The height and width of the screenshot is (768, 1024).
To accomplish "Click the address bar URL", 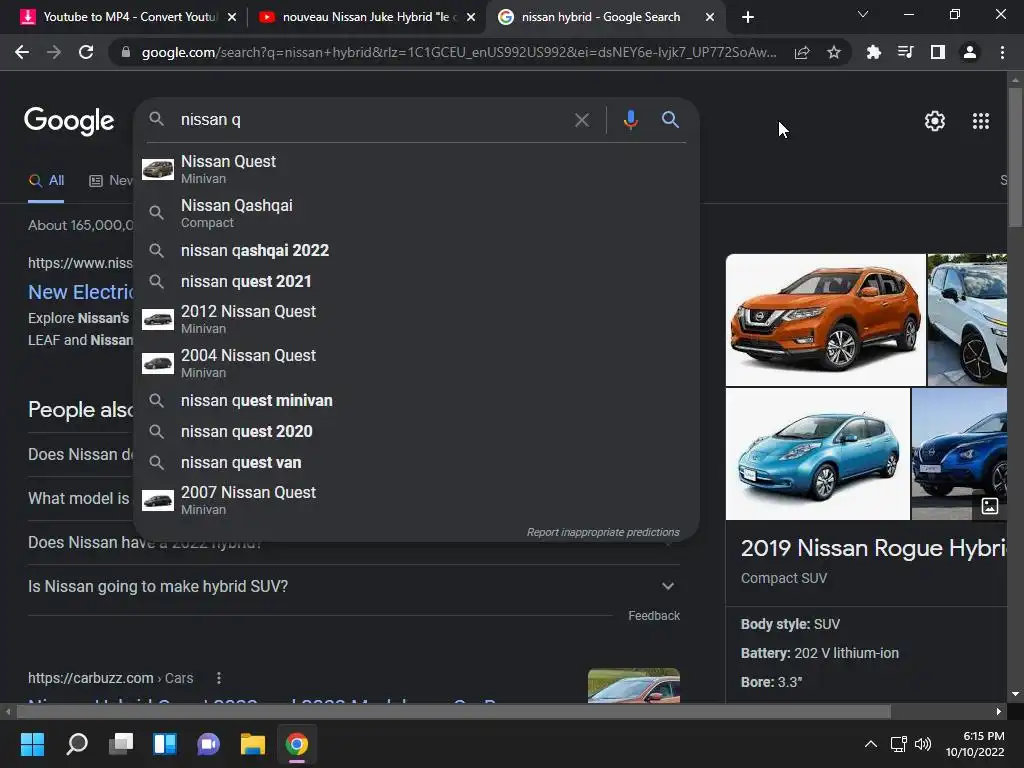I will [x=458, y=52].
